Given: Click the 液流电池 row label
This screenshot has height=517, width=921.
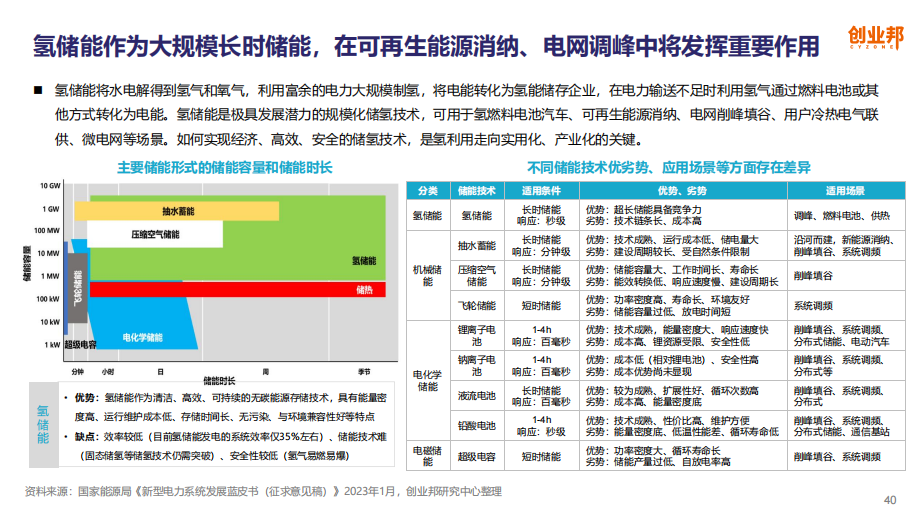Looking at the screenshot, I should point(475,395).
